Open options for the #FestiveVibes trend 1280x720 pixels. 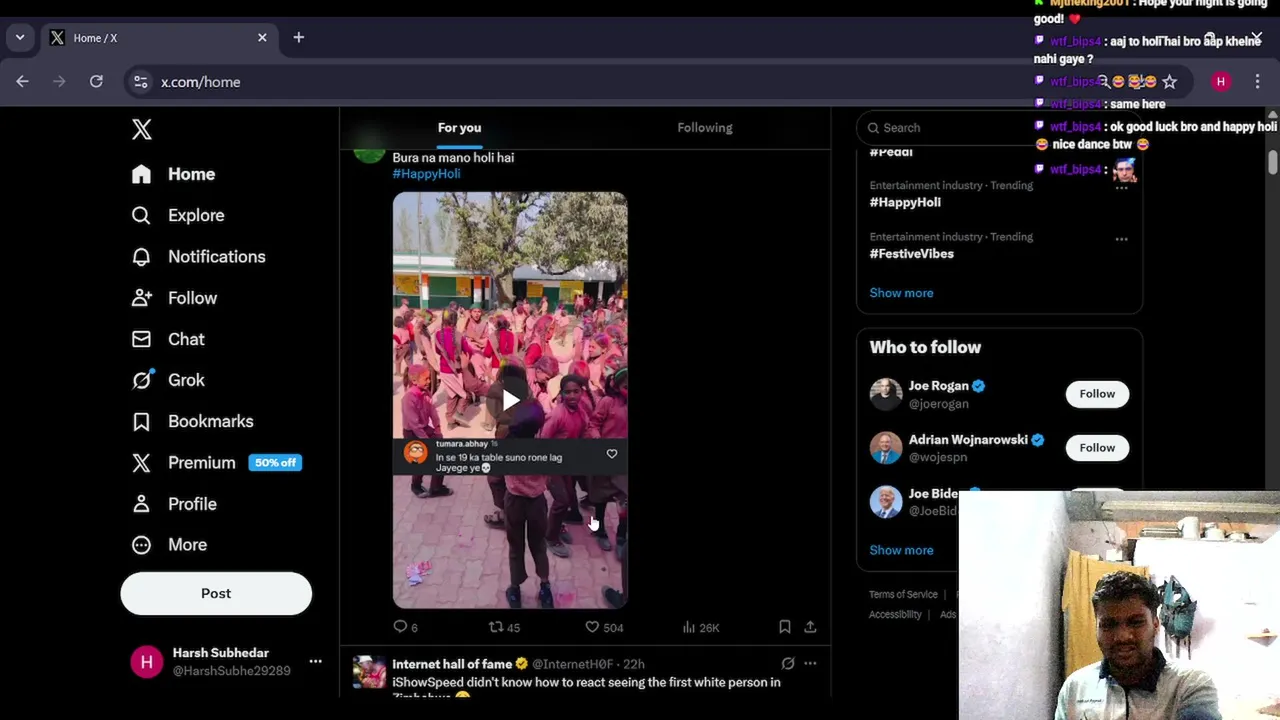tap(1121, 239)
